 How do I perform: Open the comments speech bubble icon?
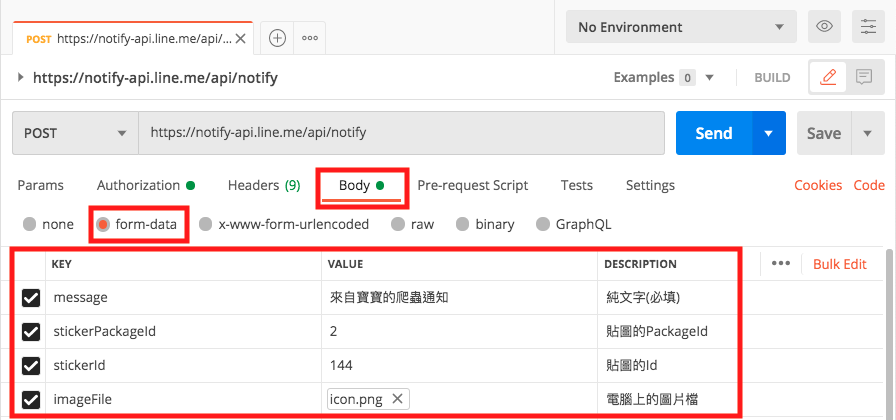click(x=863, y=77)
